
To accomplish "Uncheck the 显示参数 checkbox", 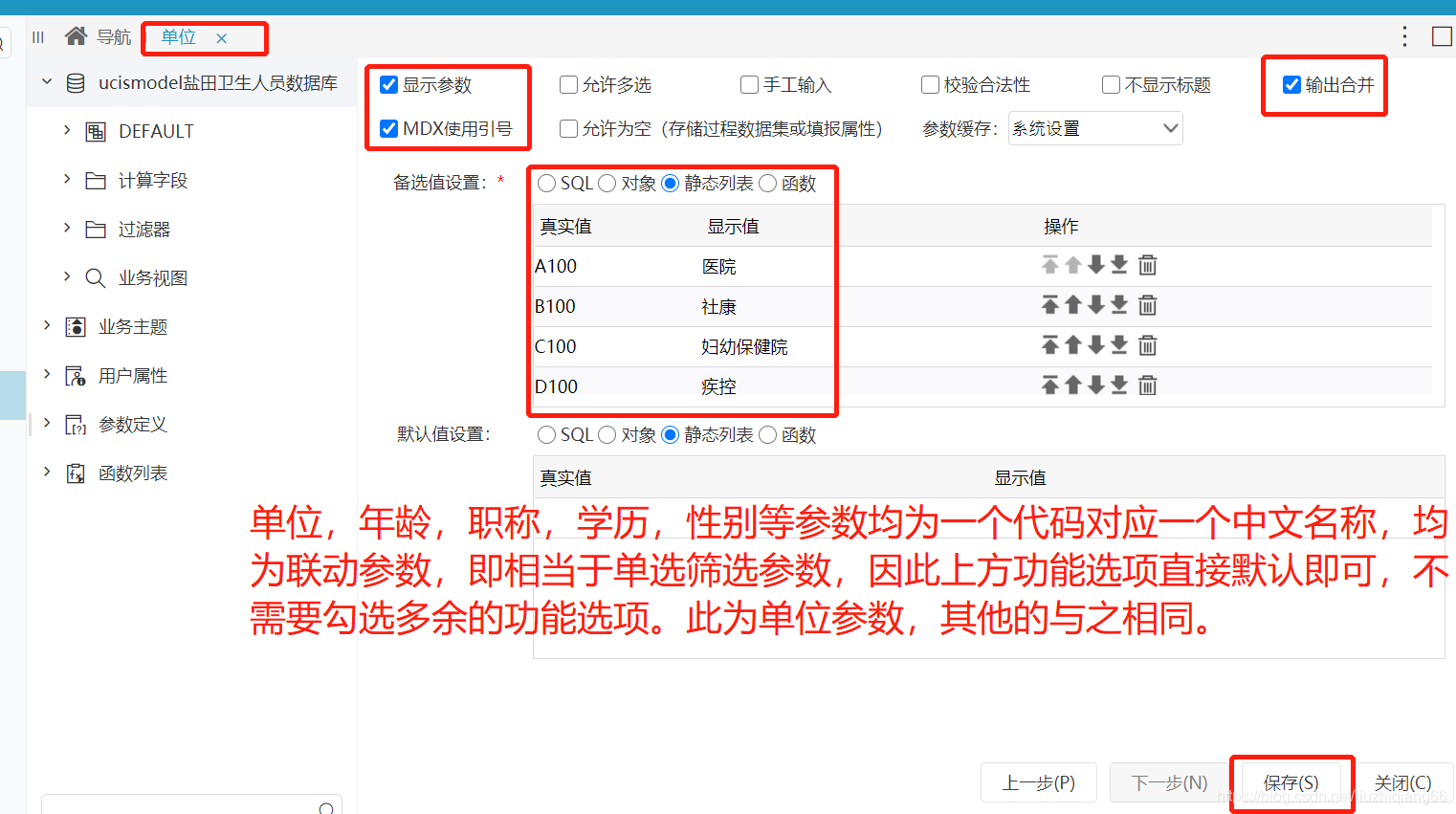I will (389, 85).
